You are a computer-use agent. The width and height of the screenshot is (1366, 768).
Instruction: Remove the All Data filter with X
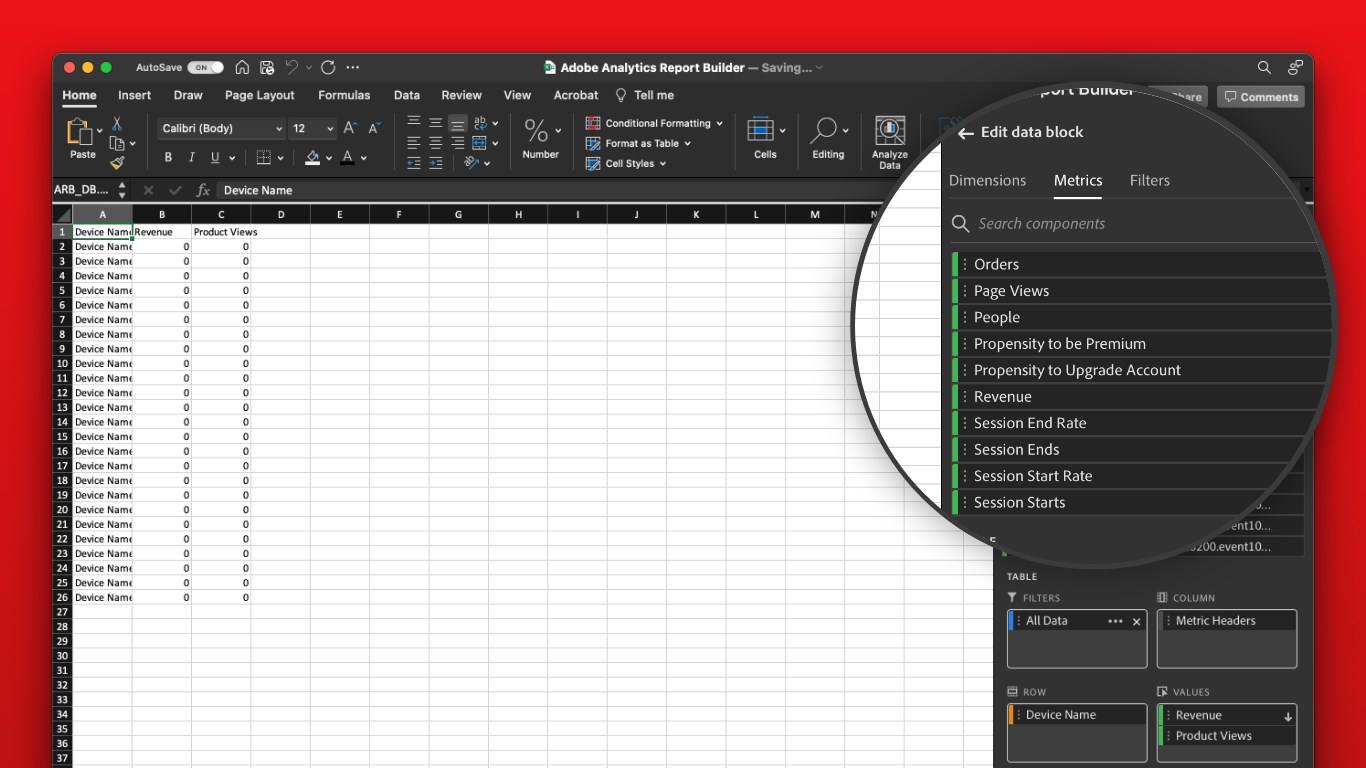coord(1136,622)
